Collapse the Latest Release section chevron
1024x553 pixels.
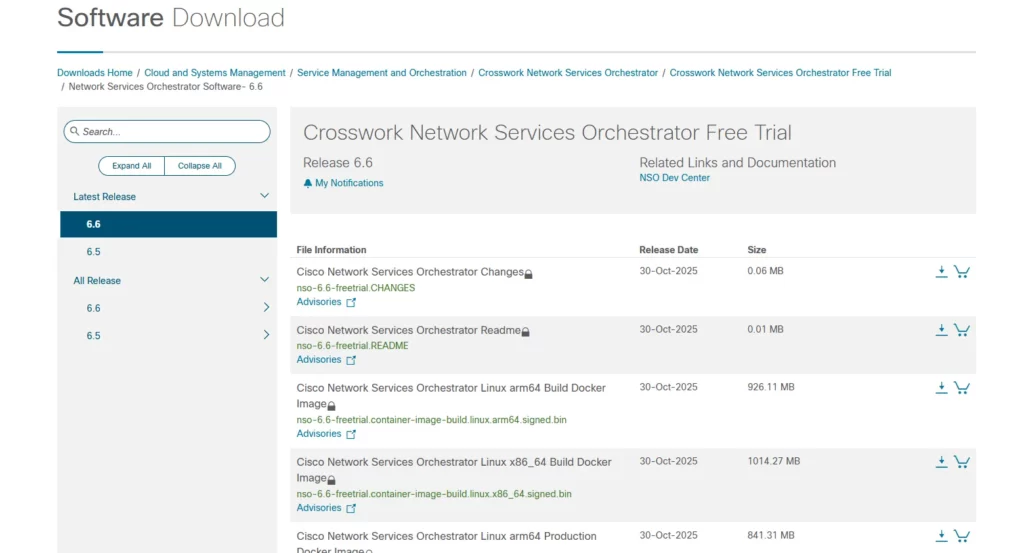(x=264, y=196)
